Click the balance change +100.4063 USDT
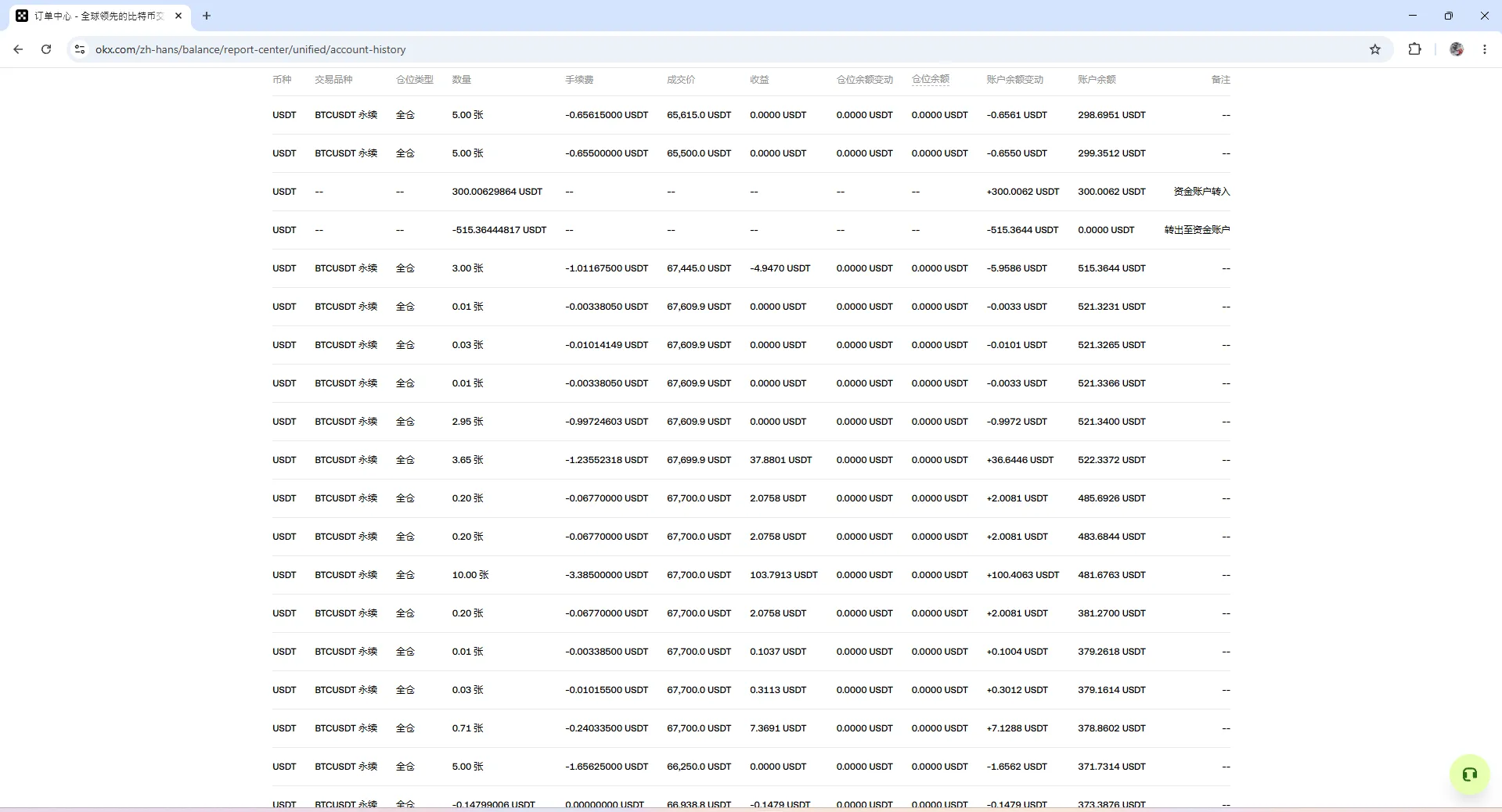The image size is (1502, 812). 1023,575
